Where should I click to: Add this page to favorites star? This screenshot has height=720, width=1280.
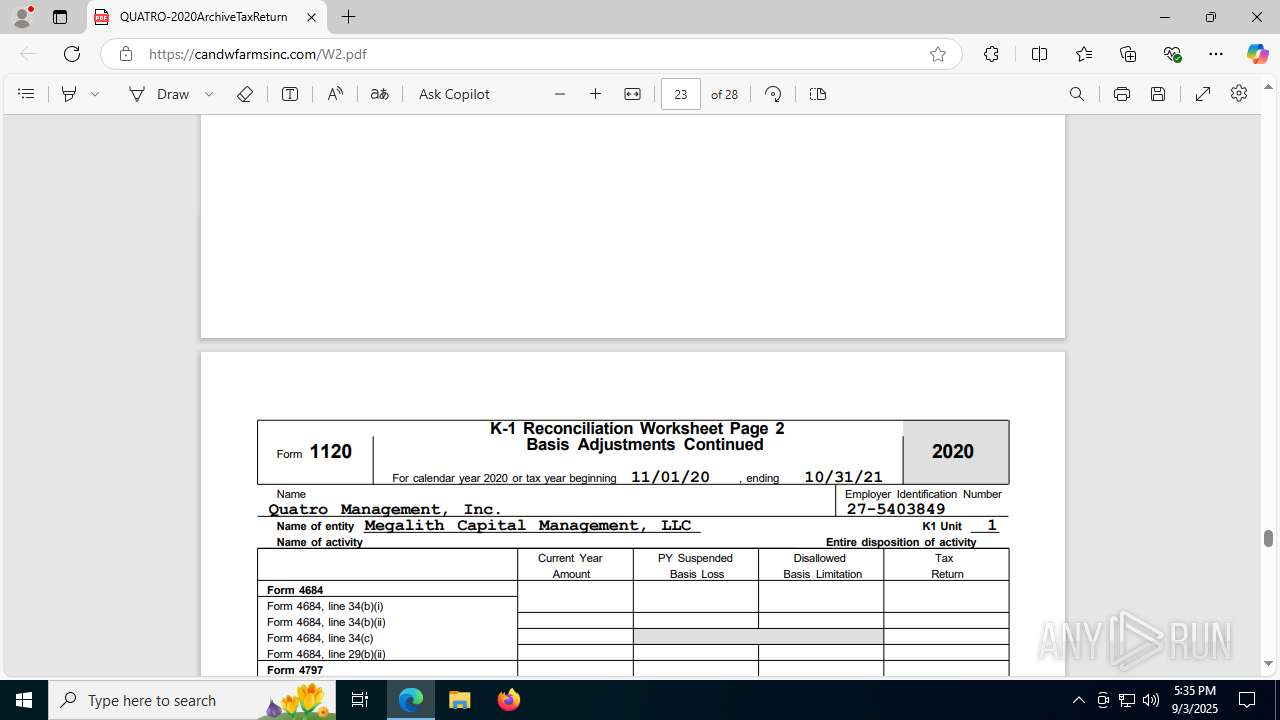point(938,54)
